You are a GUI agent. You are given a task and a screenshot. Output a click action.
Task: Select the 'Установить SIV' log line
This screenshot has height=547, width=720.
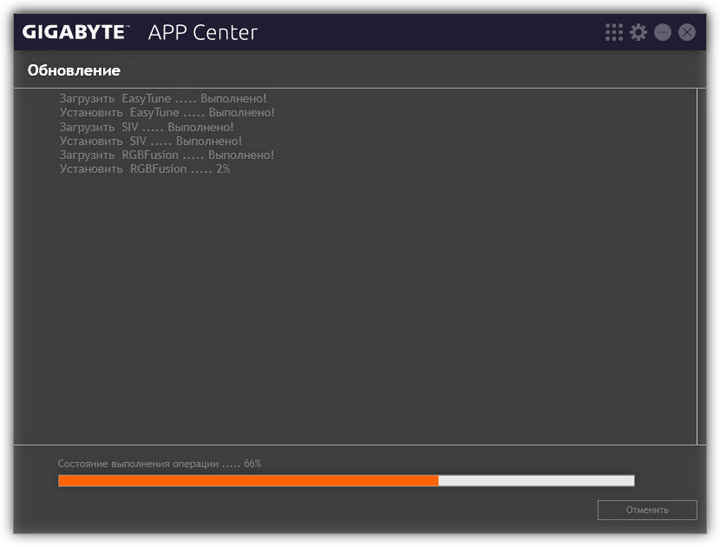click(x=151, y=141)
